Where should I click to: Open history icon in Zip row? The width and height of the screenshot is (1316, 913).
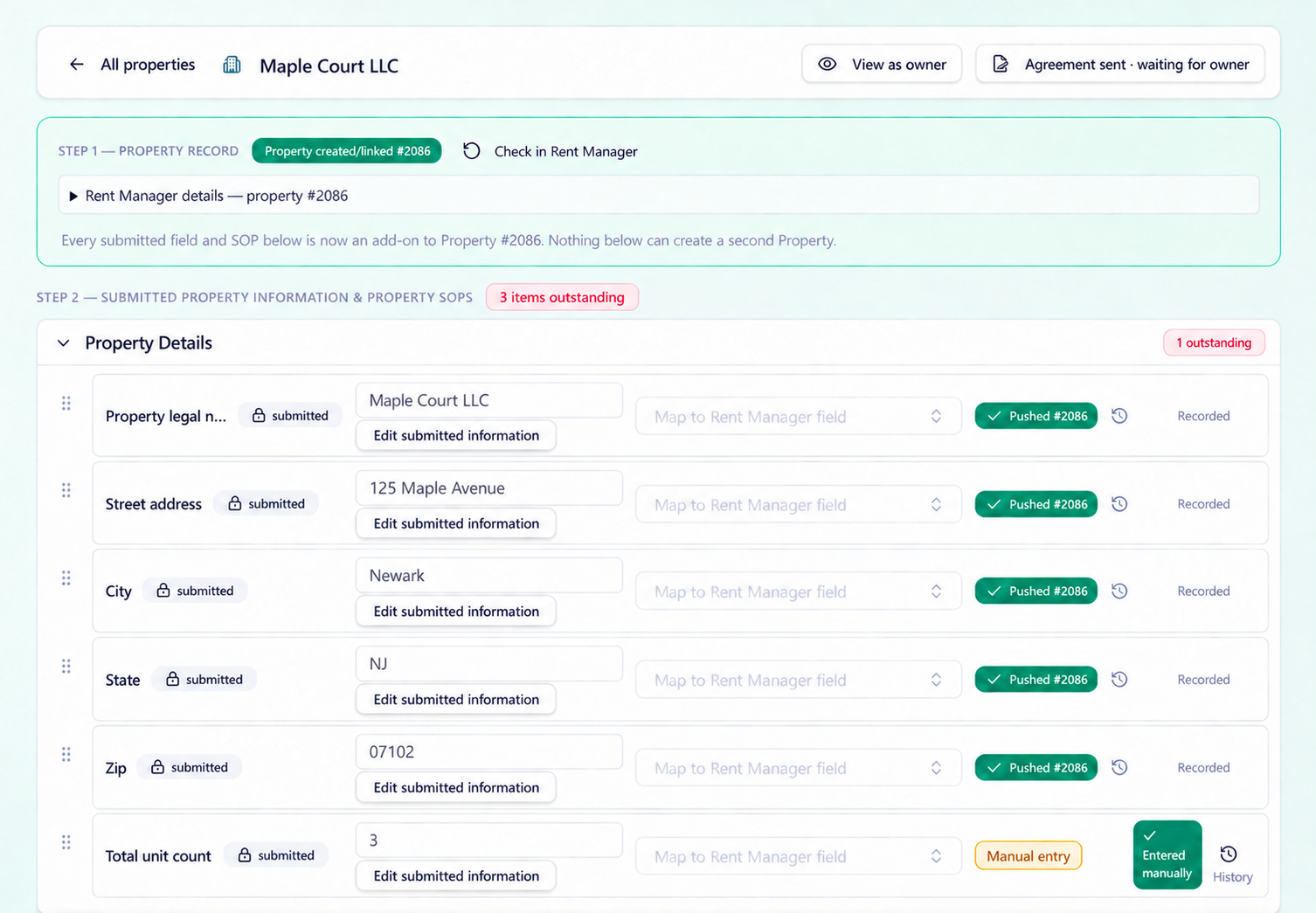click(x=1119, y=768)
